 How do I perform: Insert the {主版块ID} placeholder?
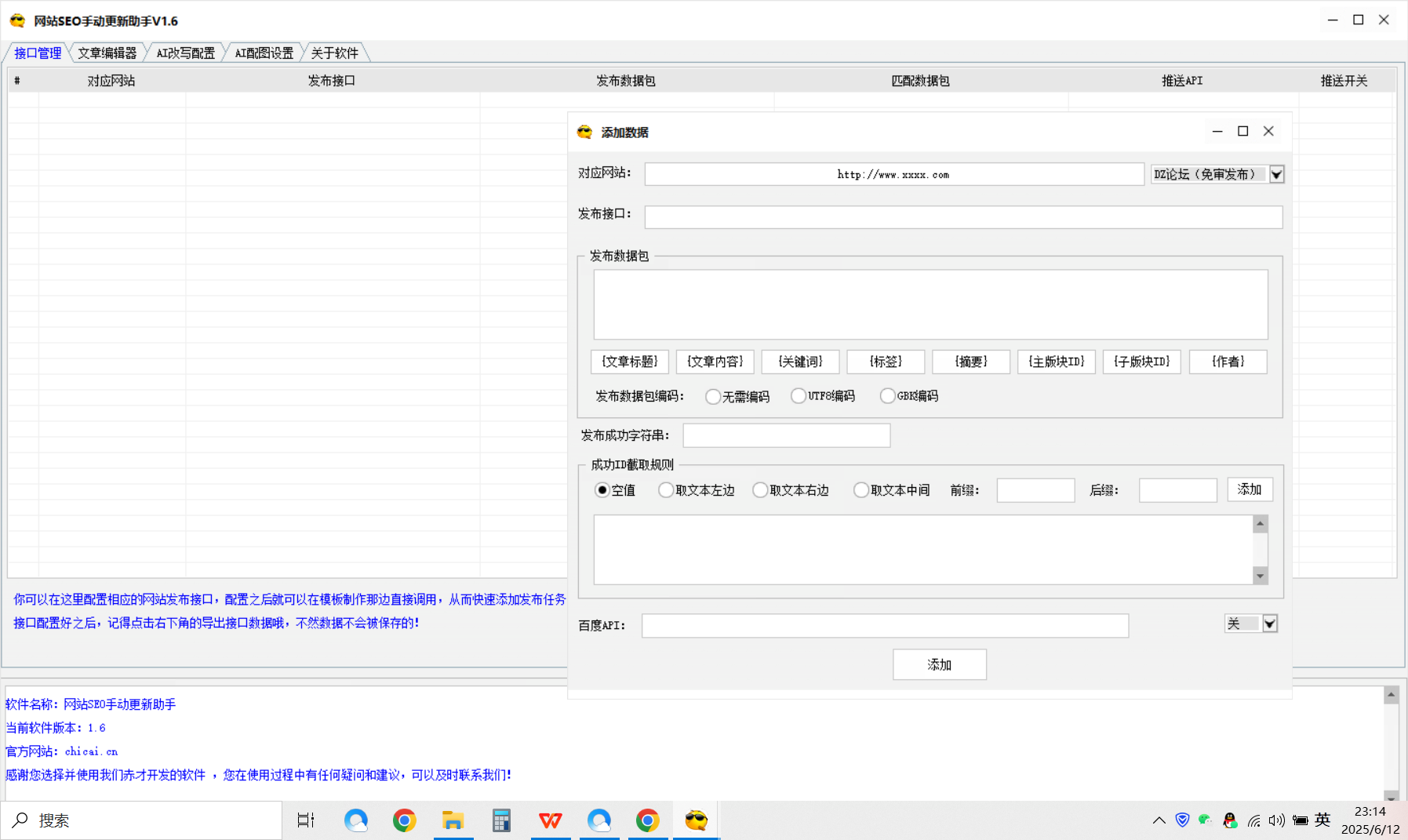click(x=1057, y=362)
